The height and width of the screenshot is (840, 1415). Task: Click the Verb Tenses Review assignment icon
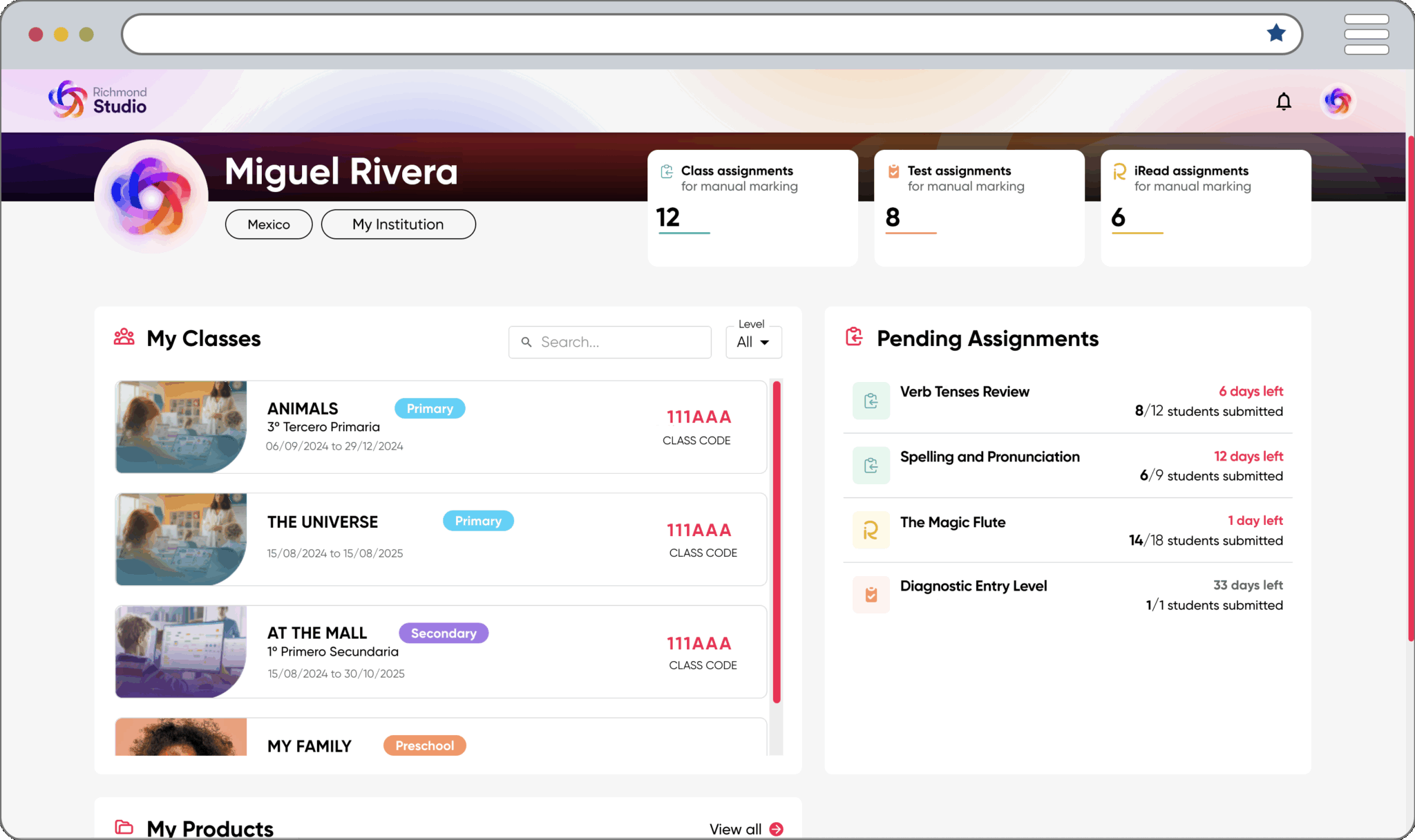[871, 401]
